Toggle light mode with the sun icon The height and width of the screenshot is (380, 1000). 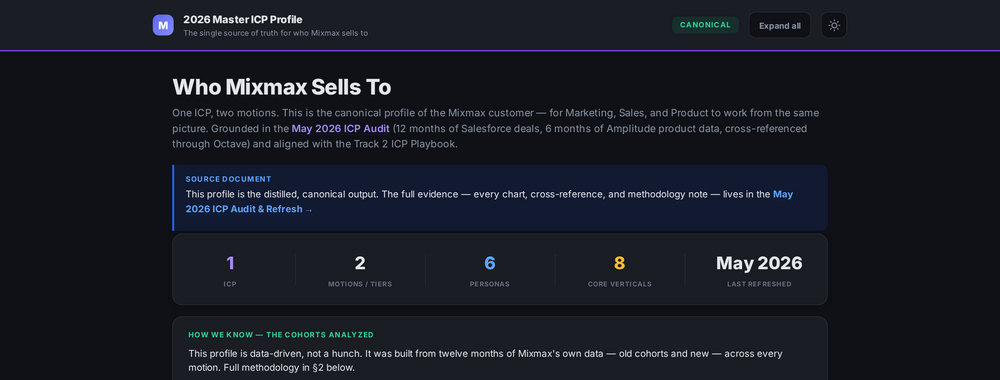point(834,26)
